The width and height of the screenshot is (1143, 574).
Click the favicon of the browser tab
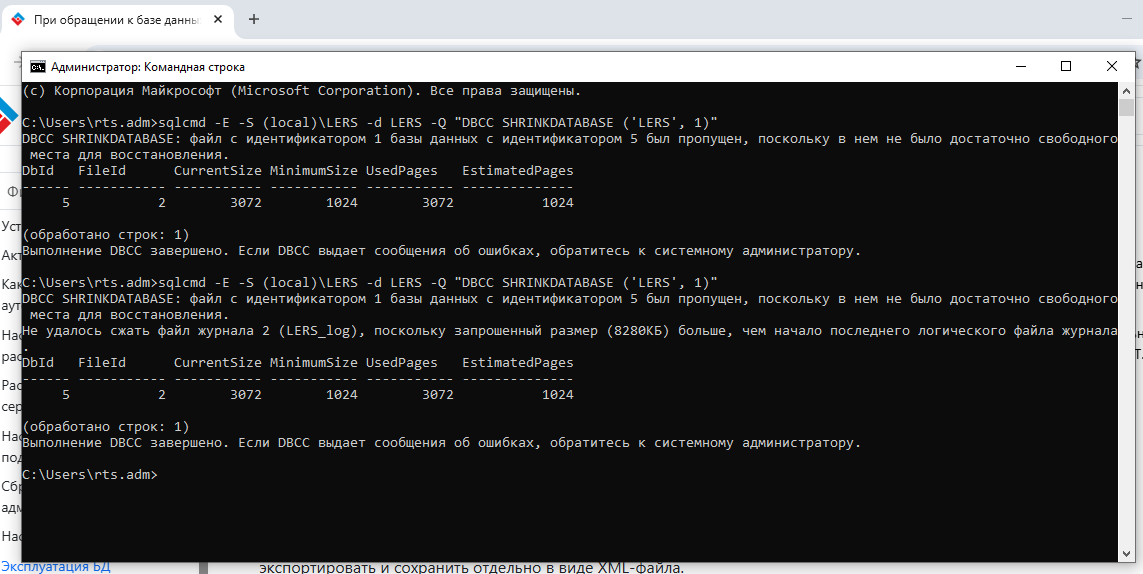pyautogui.click(x=18, y=19)
